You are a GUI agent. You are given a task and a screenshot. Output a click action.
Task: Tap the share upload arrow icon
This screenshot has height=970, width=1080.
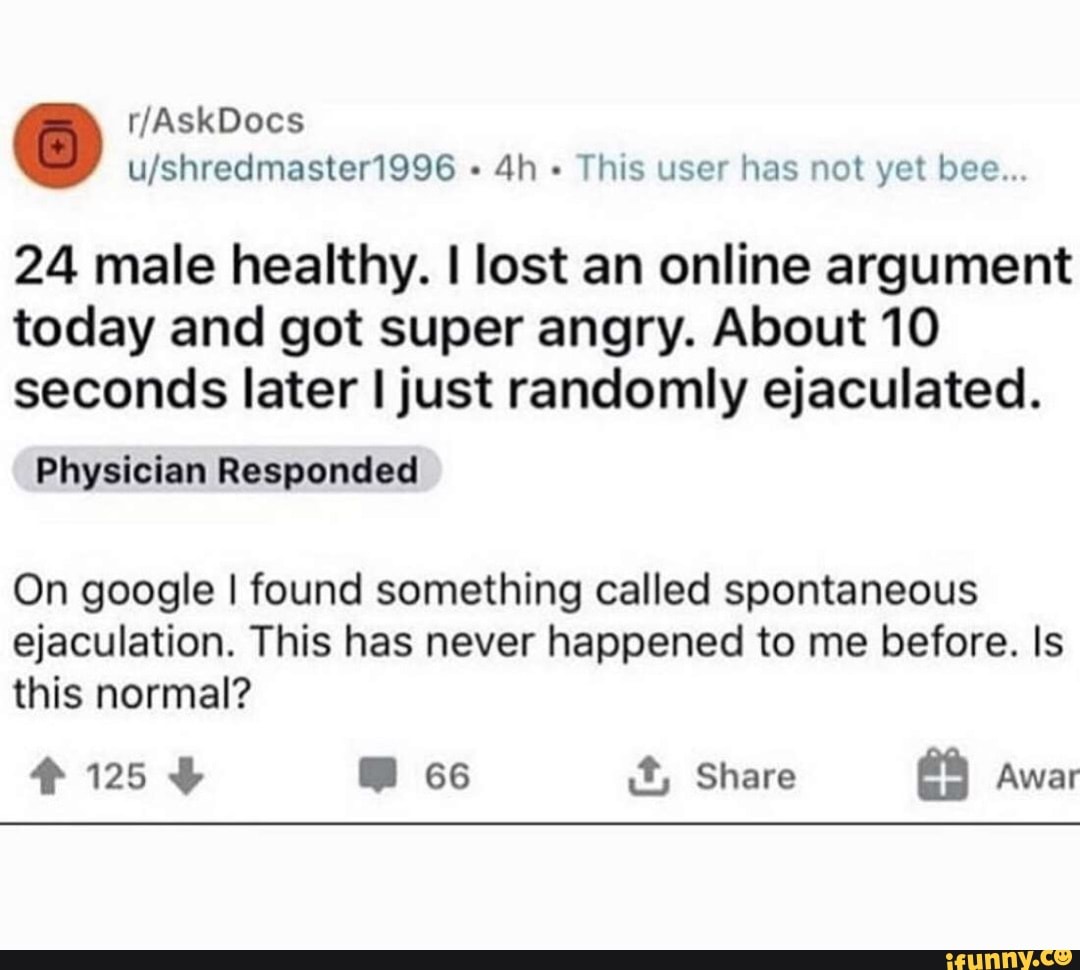[648, 776]
